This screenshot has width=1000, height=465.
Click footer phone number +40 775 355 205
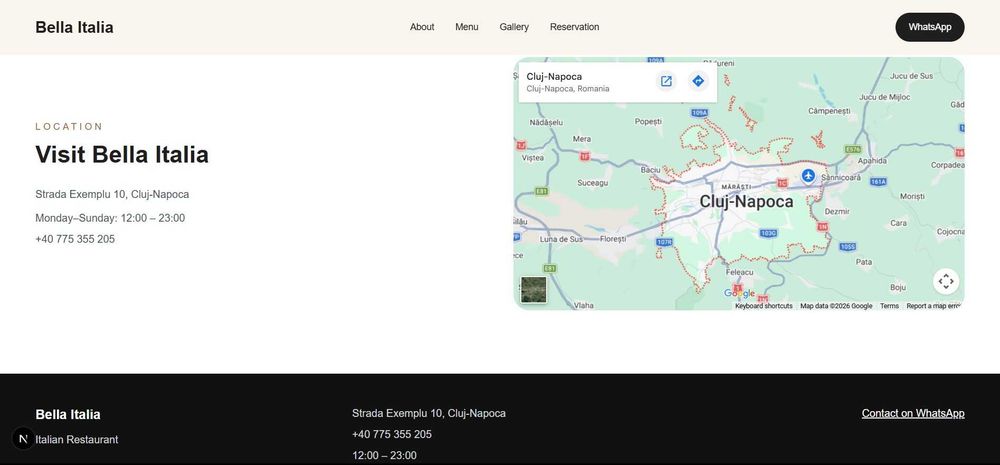click(x=392, y=434)
